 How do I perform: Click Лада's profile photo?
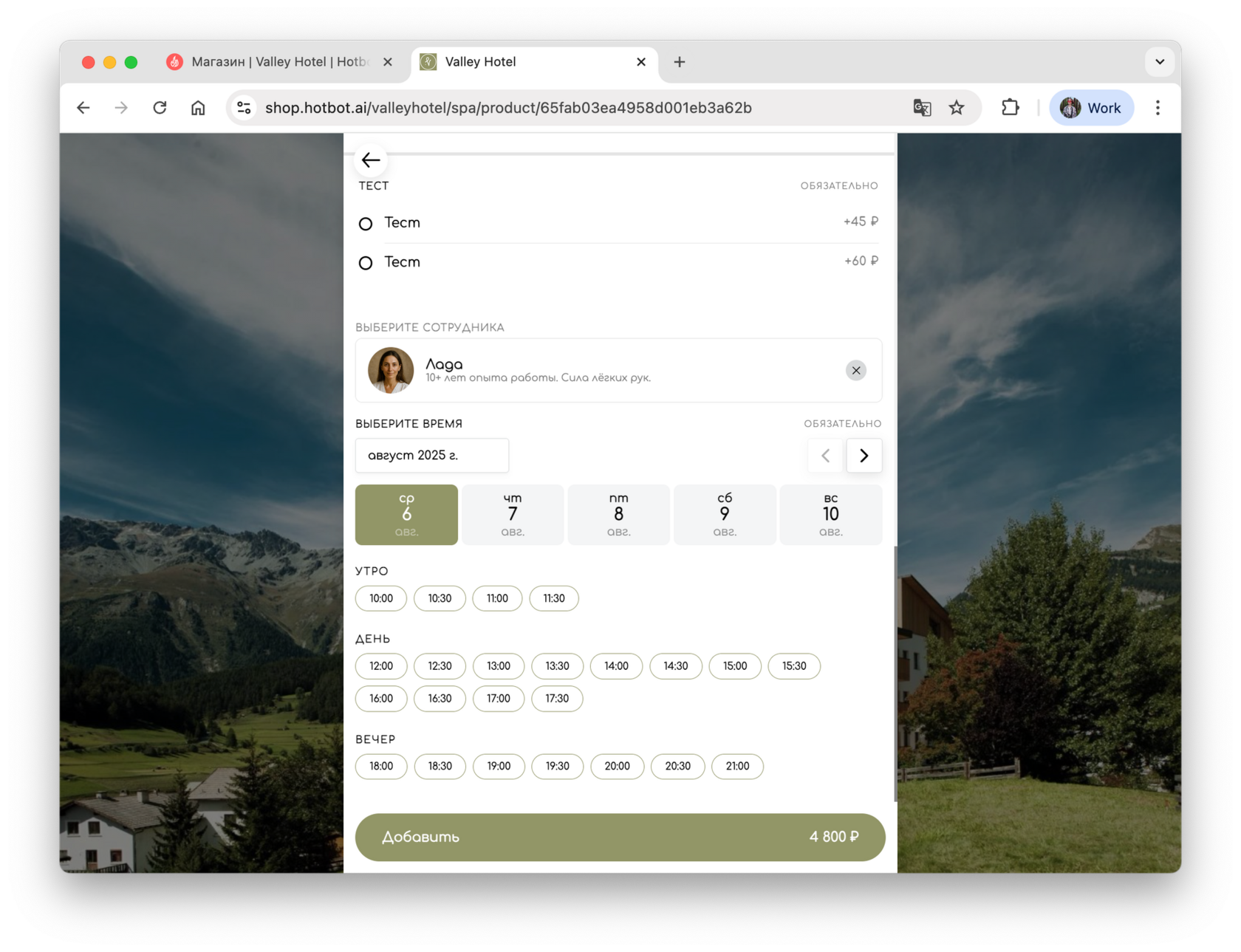[x=391, y=370]
